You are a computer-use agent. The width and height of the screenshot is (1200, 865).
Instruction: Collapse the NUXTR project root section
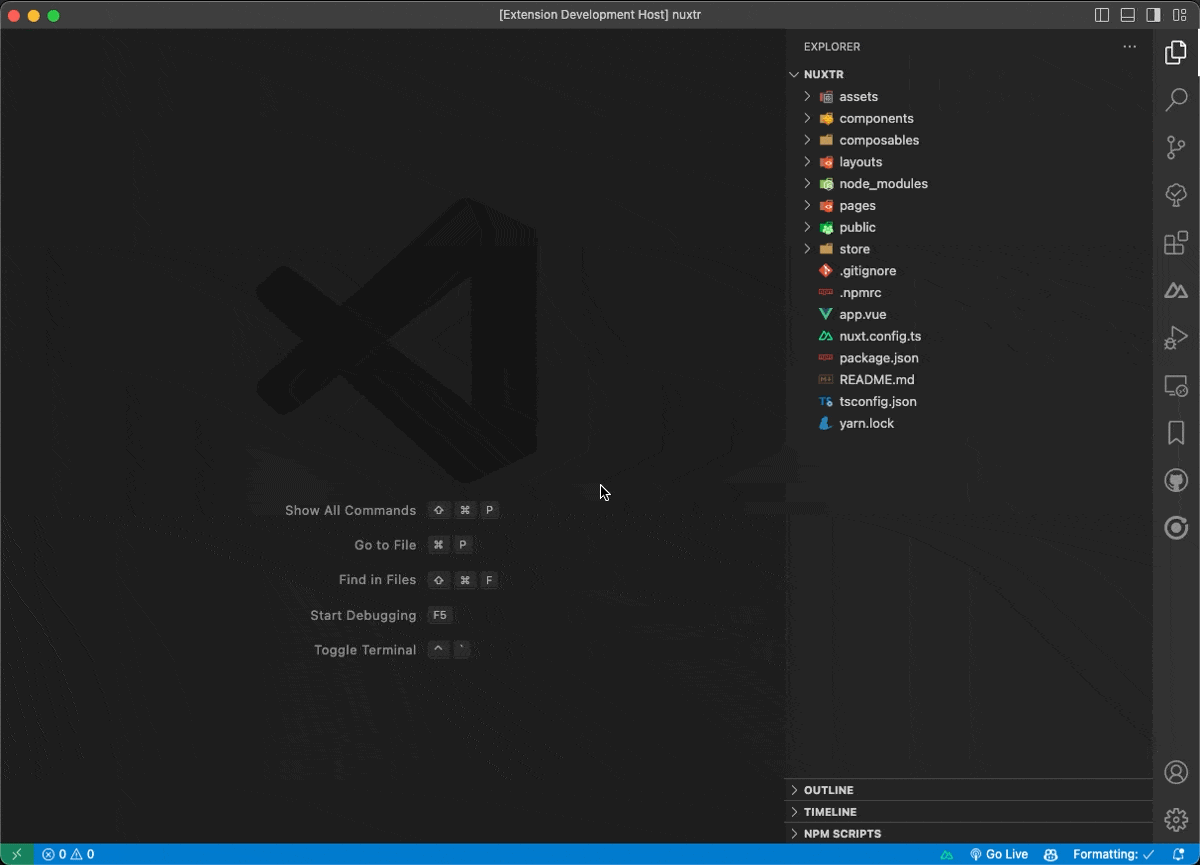pos(968,75)
